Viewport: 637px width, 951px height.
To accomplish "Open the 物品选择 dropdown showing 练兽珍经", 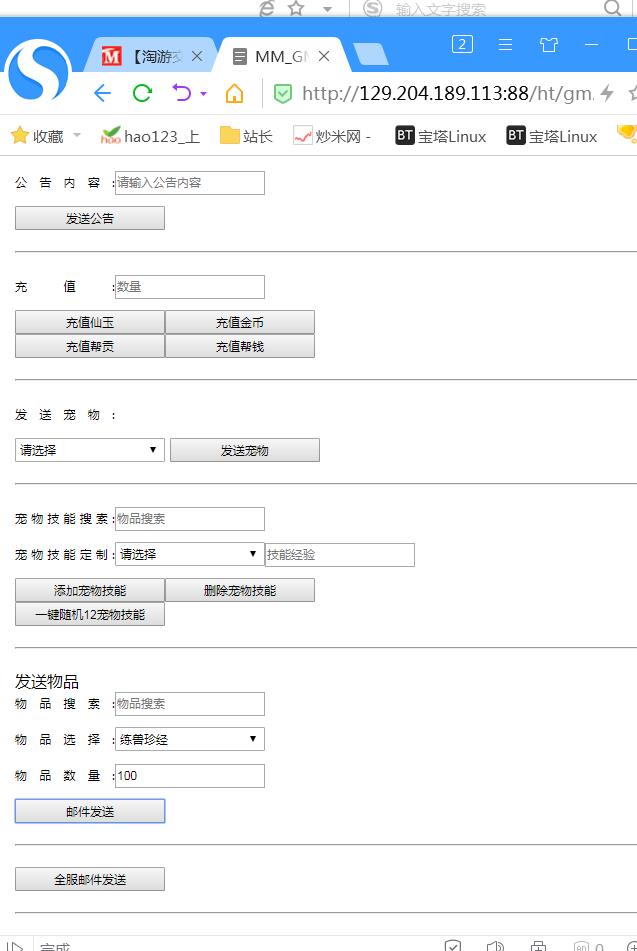I will point(189,739).
